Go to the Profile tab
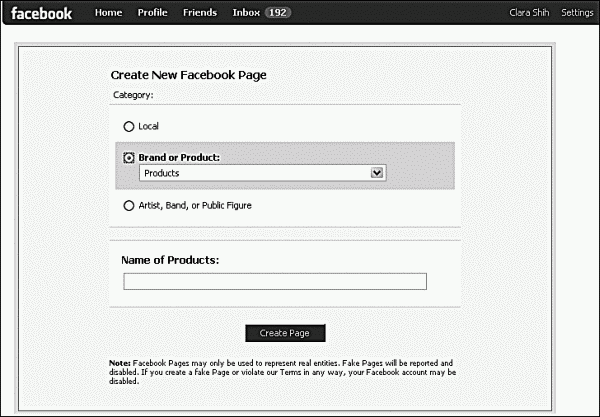 (x=152, y=14)
